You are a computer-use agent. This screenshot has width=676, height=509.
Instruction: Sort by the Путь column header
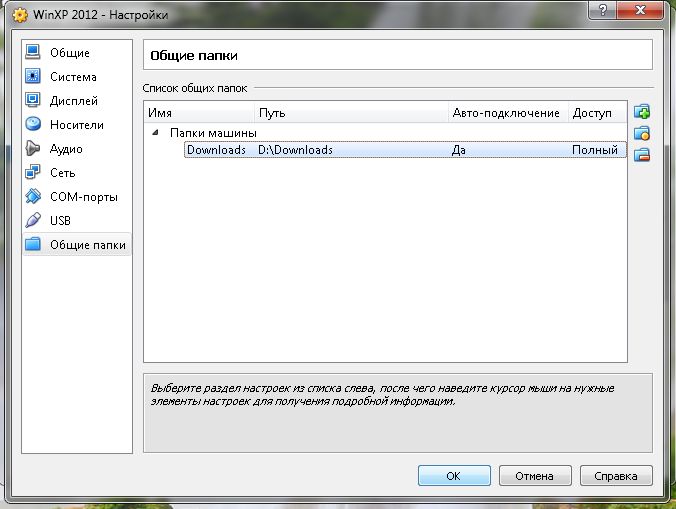(x=350, y=113)
